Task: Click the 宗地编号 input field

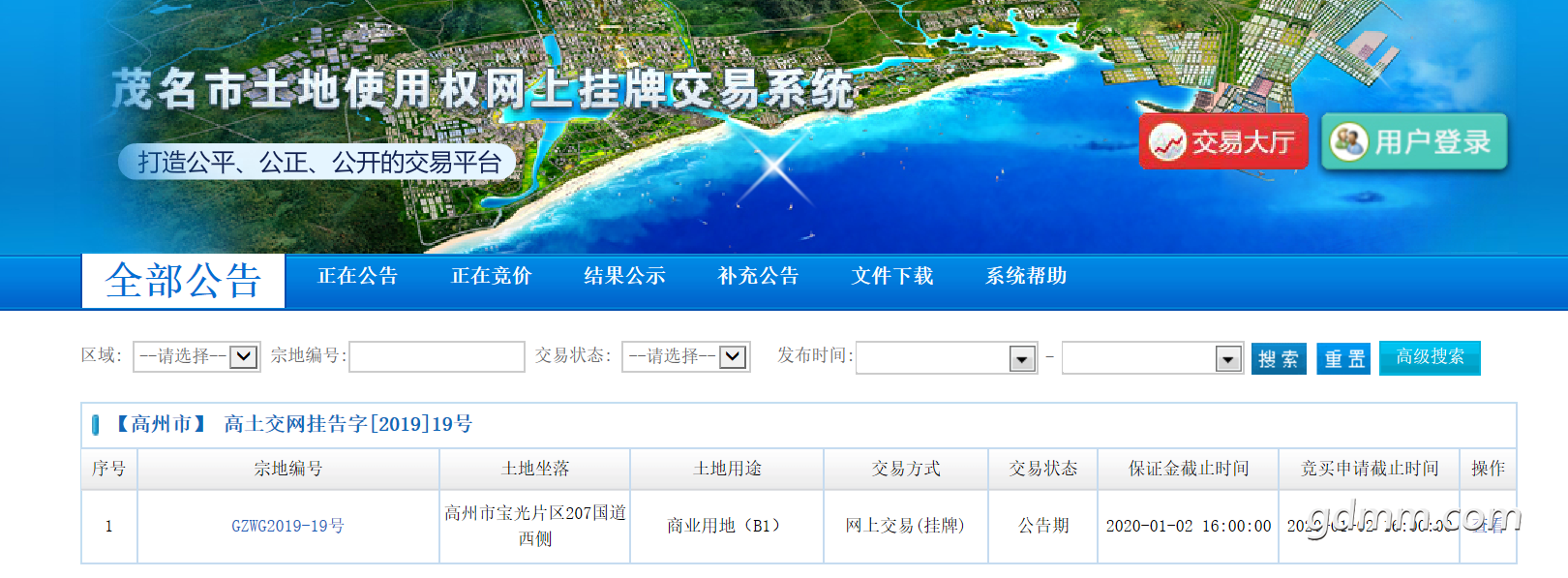Action: tap(437, 356)
